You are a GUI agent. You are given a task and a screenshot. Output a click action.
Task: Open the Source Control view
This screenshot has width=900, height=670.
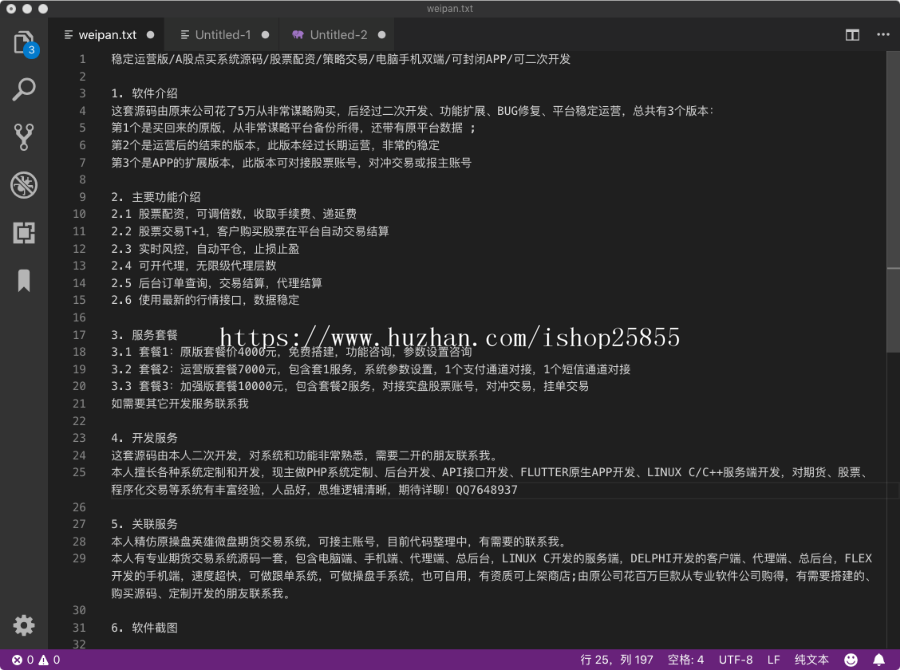tap(24, 137)
